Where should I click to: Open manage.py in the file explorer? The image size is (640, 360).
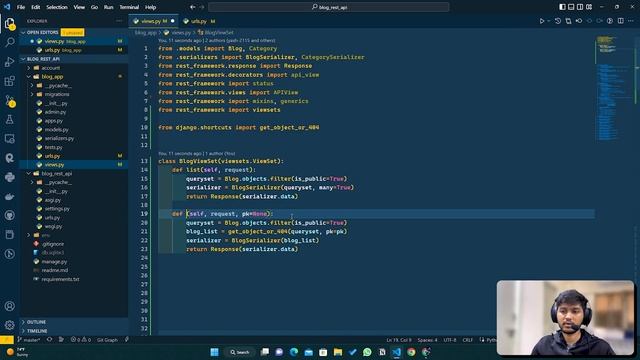click(54, 262)
